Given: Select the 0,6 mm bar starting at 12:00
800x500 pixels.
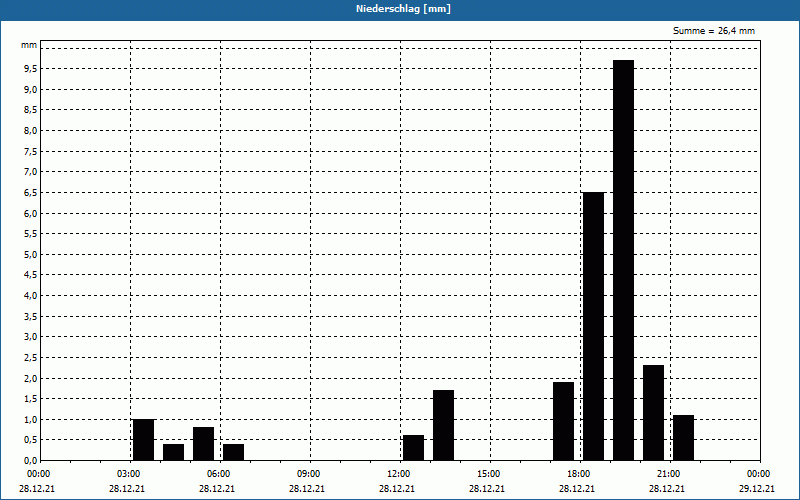Looking at the screenshot, I should (413, 448).
